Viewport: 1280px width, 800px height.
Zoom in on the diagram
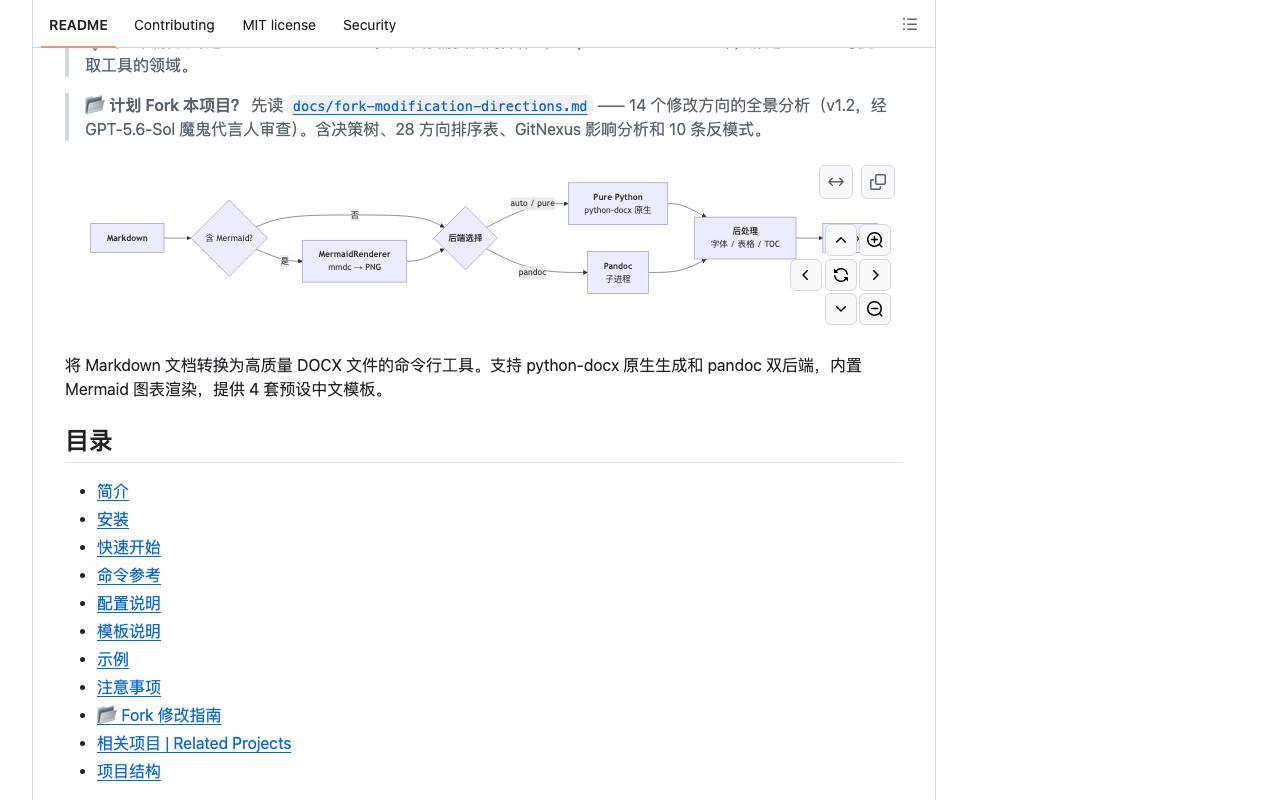tap(875, 240)
